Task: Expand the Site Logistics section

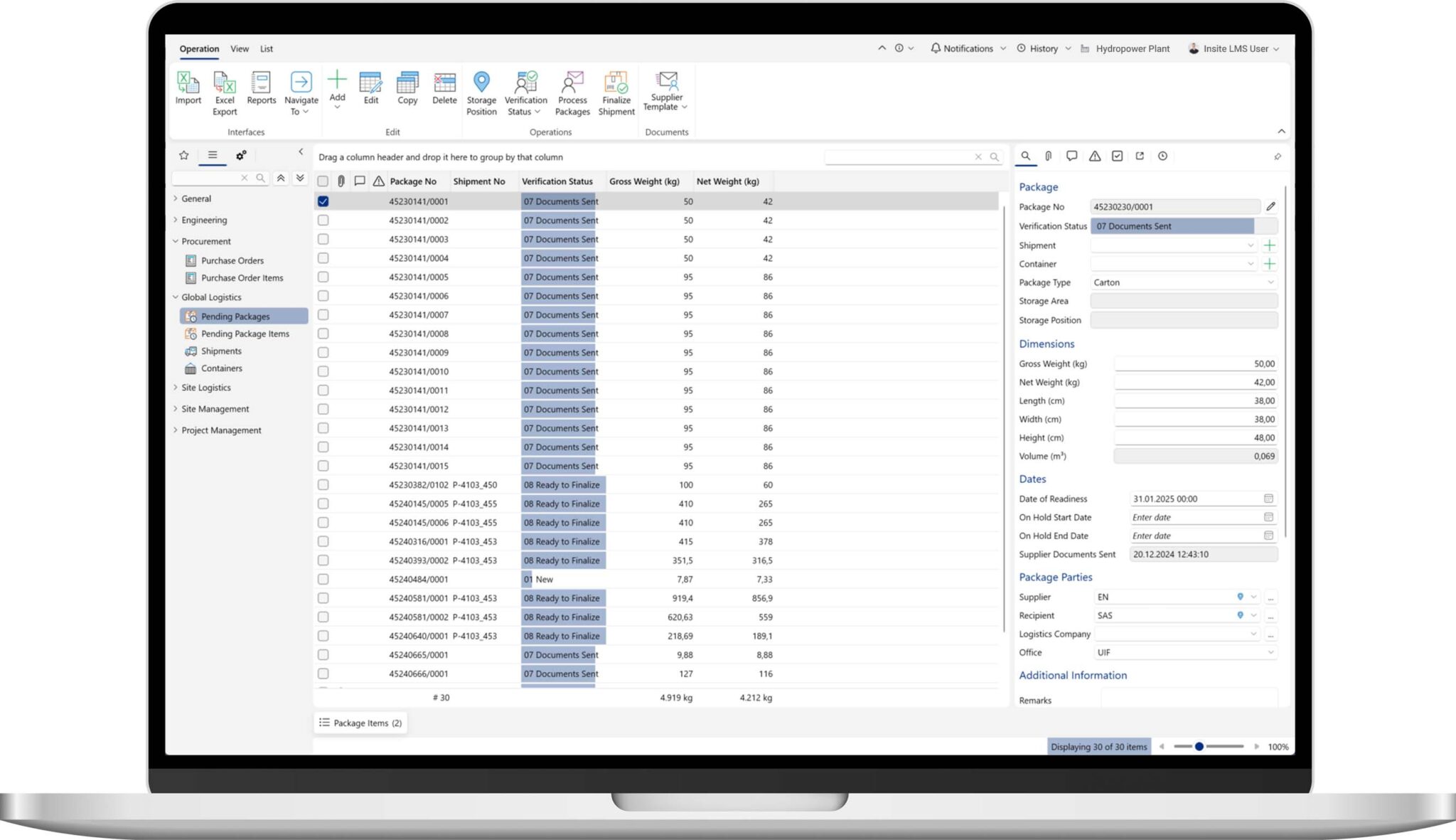Action: pos(175,388)
